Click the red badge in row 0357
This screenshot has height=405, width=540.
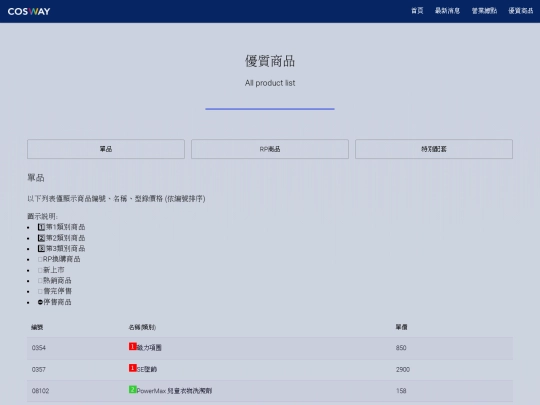133,368
